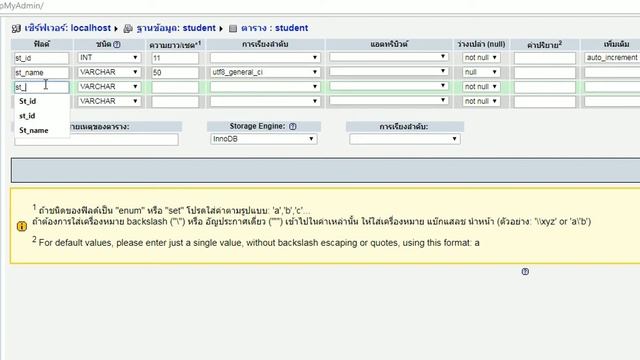
Task: Click the warning icon in the yellow notice
Action: pyautogui.click(x=22, y=226)
